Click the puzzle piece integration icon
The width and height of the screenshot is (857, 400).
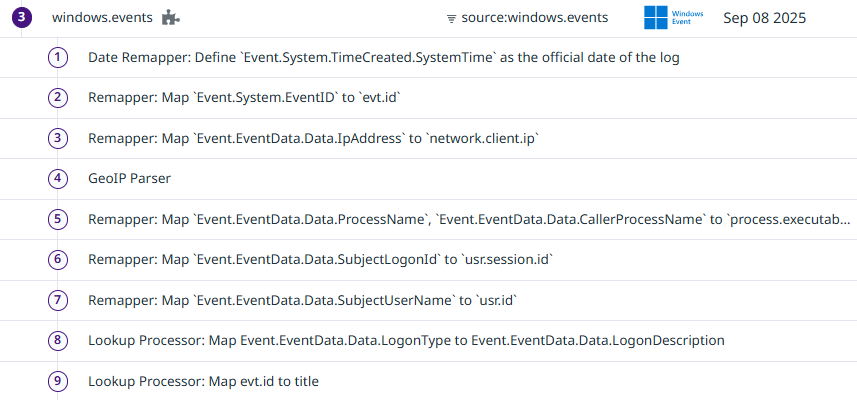(x=173, y=18)
